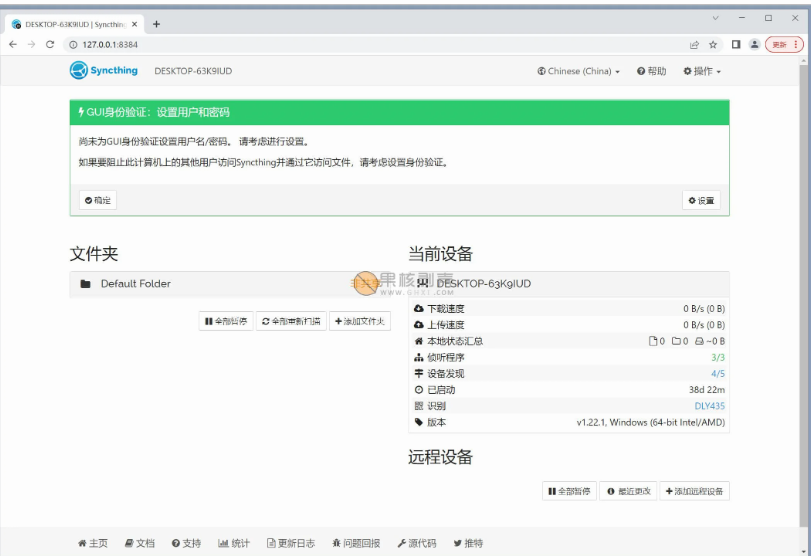Image resolution: width=811 pixels, height=556 pixels.
Task: Click the page vertical scrollbar
Action: 804,295
